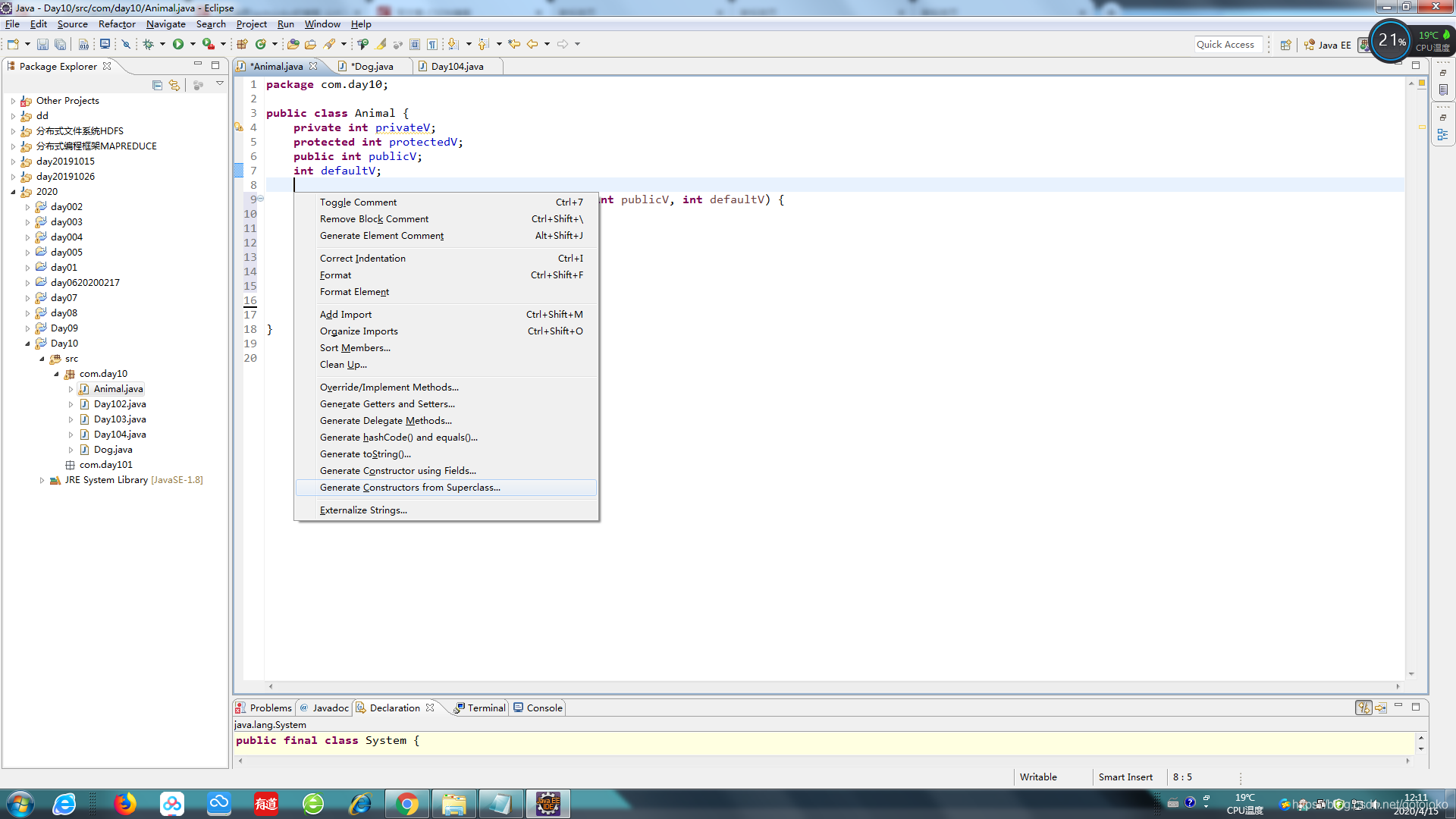Close the Animal.java editor tab
Image resolution: width=1456 pixels, height=819 pixels.
point(313,66)
